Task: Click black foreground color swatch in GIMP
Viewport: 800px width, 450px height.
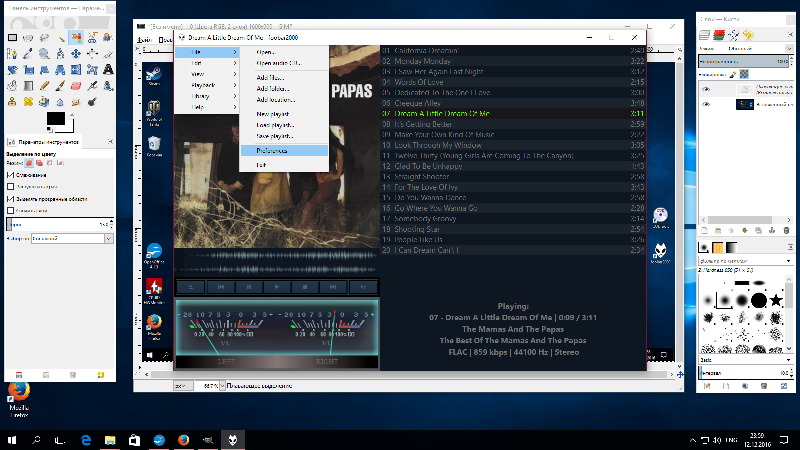Action: pos(55,119)
